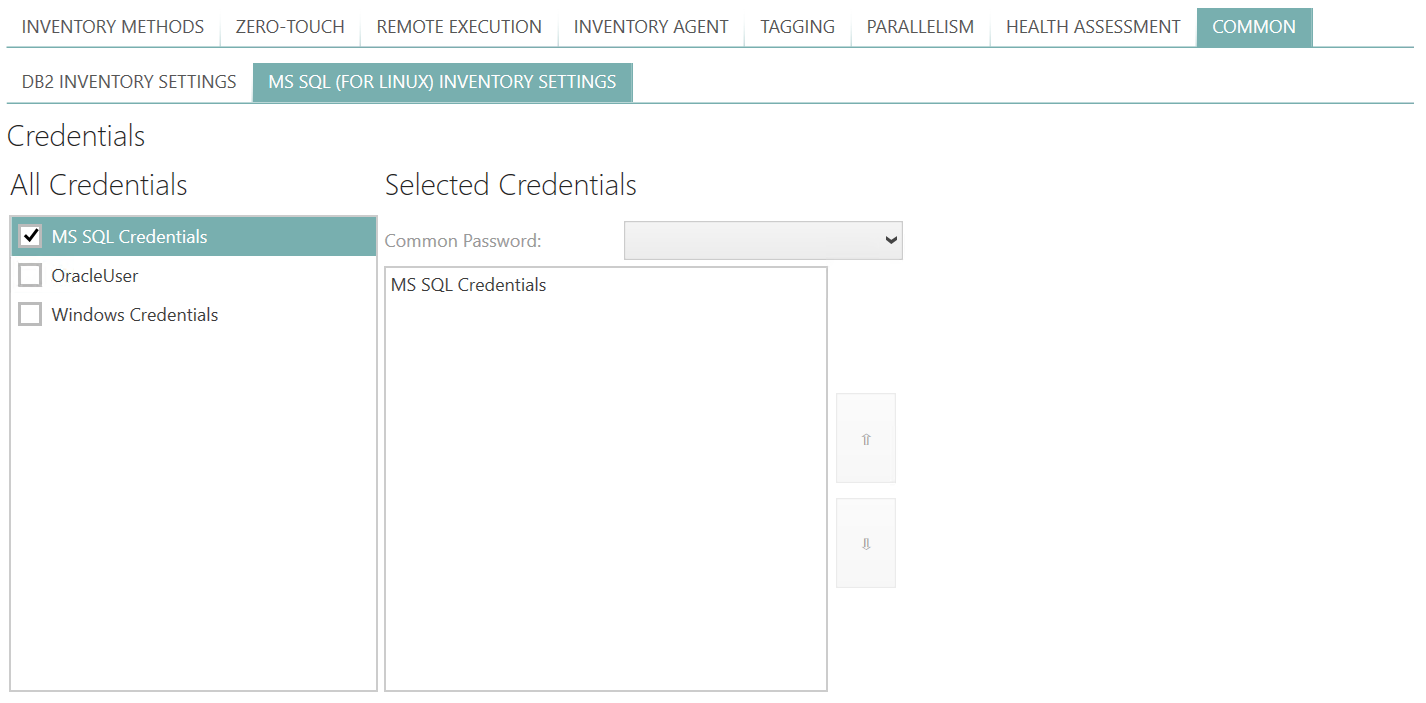Image resolution: width=1426 pixels, height=703 pixels.
Task: Click the move-down arrow icon
Action: coord(865,543)
